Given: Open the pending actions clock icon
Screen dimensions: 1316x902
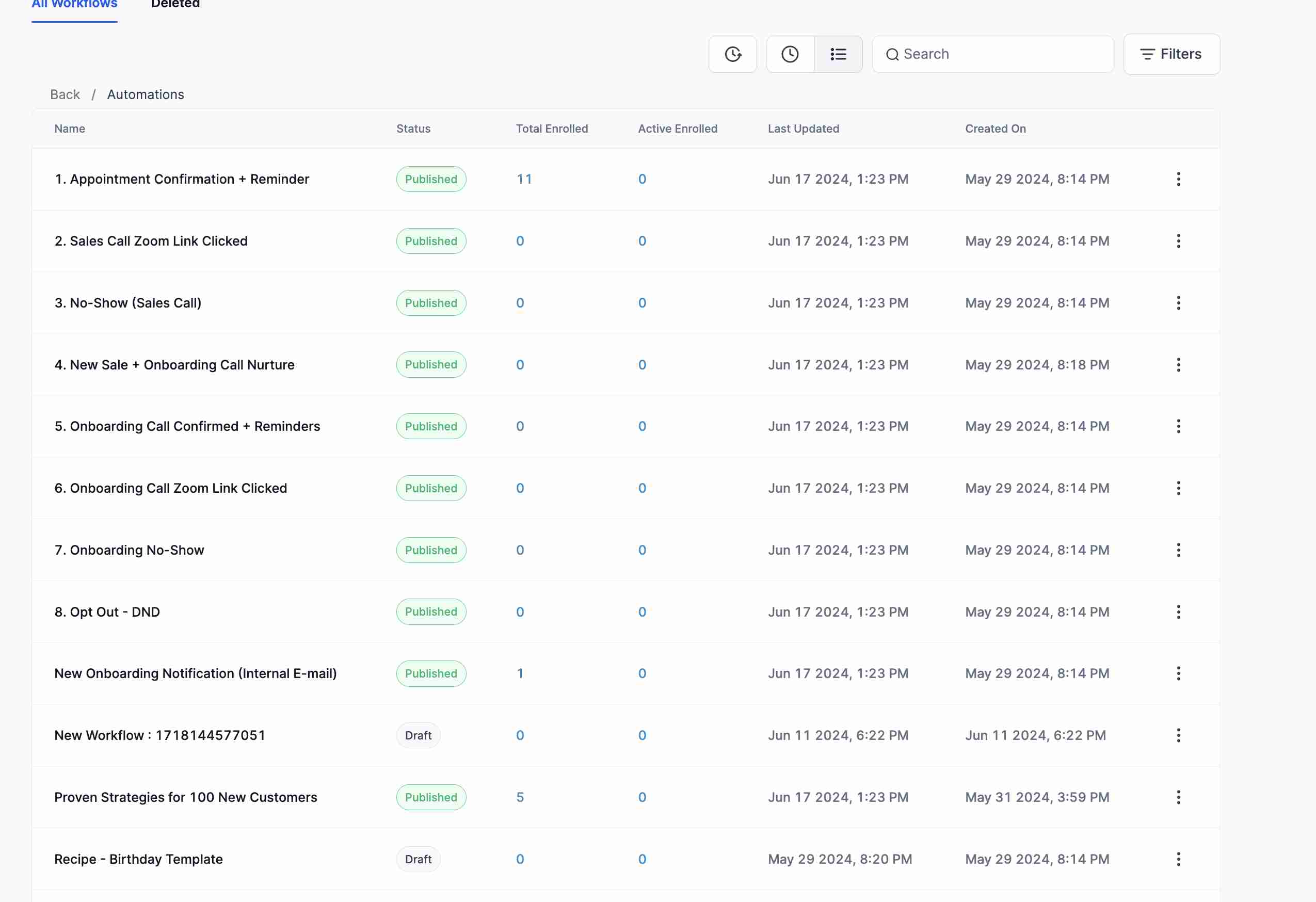Looking at the screenshot, I should pyautogui.click(x=790, y=54).
